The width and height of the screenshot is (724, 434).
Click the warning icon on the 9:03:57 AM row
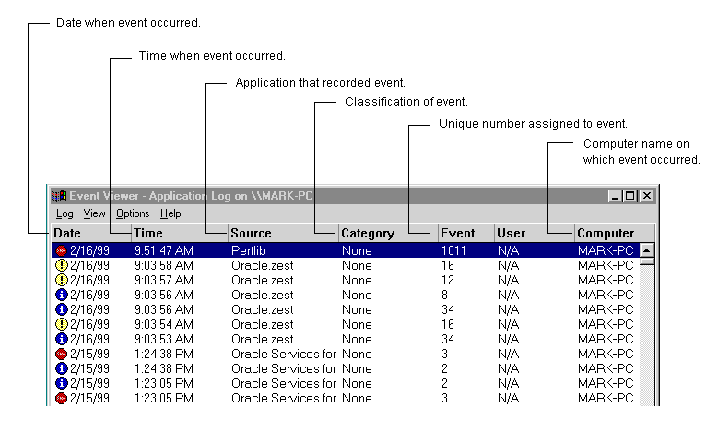60,281
